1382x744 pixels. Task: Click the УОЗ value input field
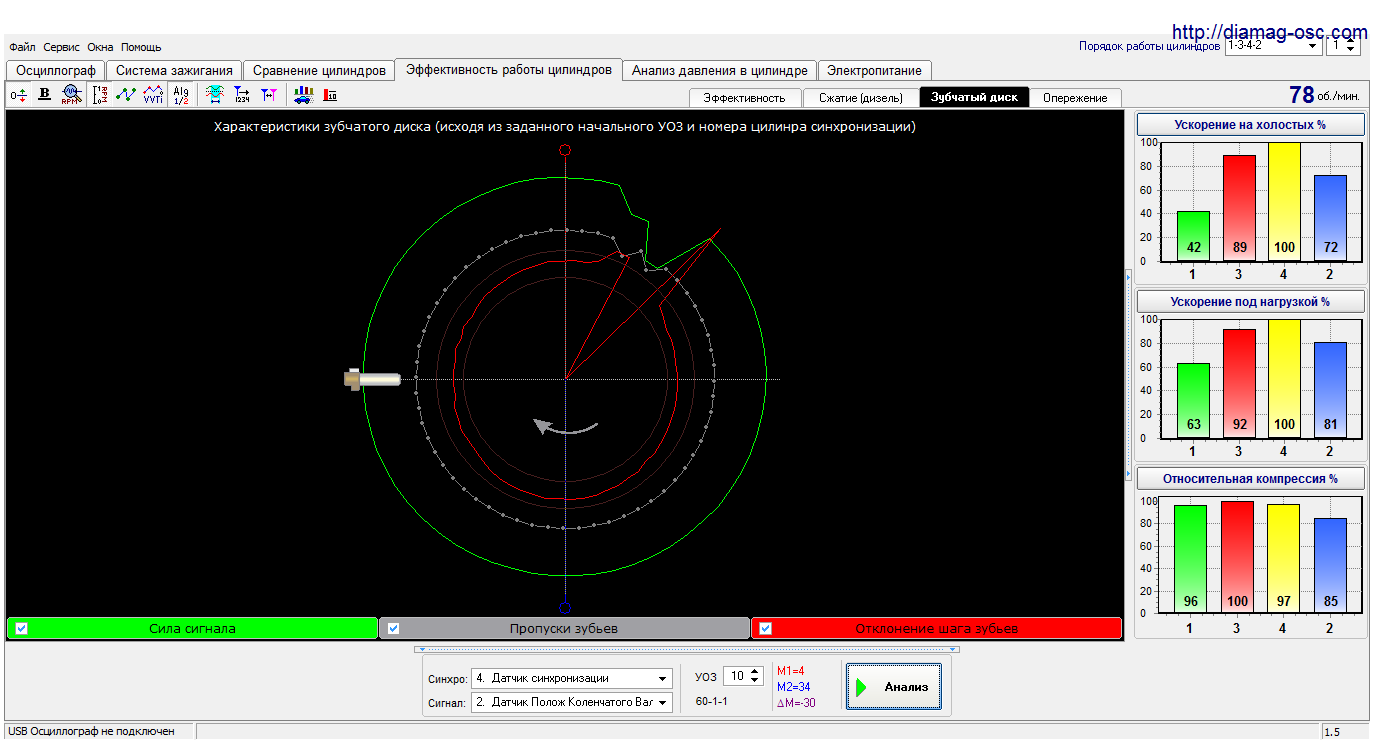736,677
